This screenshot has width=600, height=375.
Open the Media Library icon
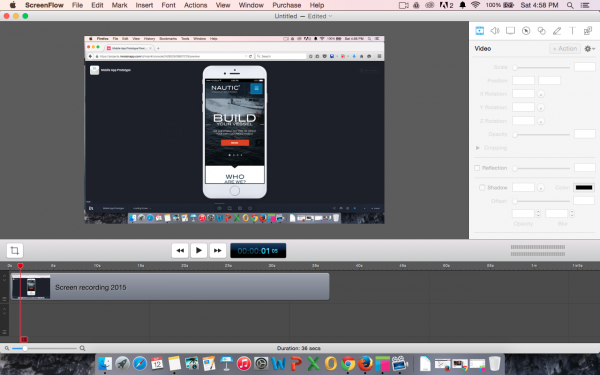click(588, 31)
